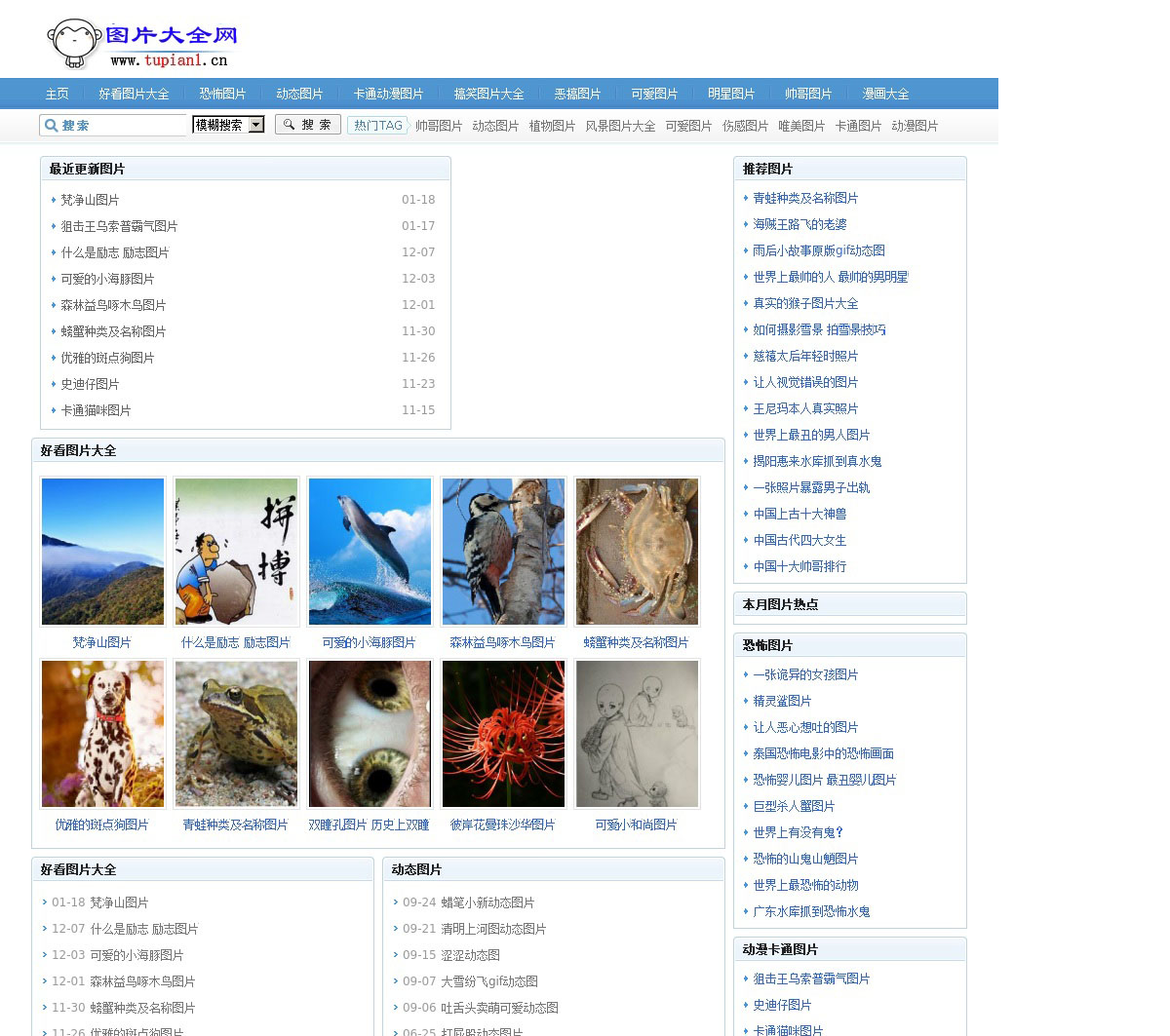The image size is (1170, 1036).
Task: Click the magnifier icon in search box
Action: pos(50,126)
